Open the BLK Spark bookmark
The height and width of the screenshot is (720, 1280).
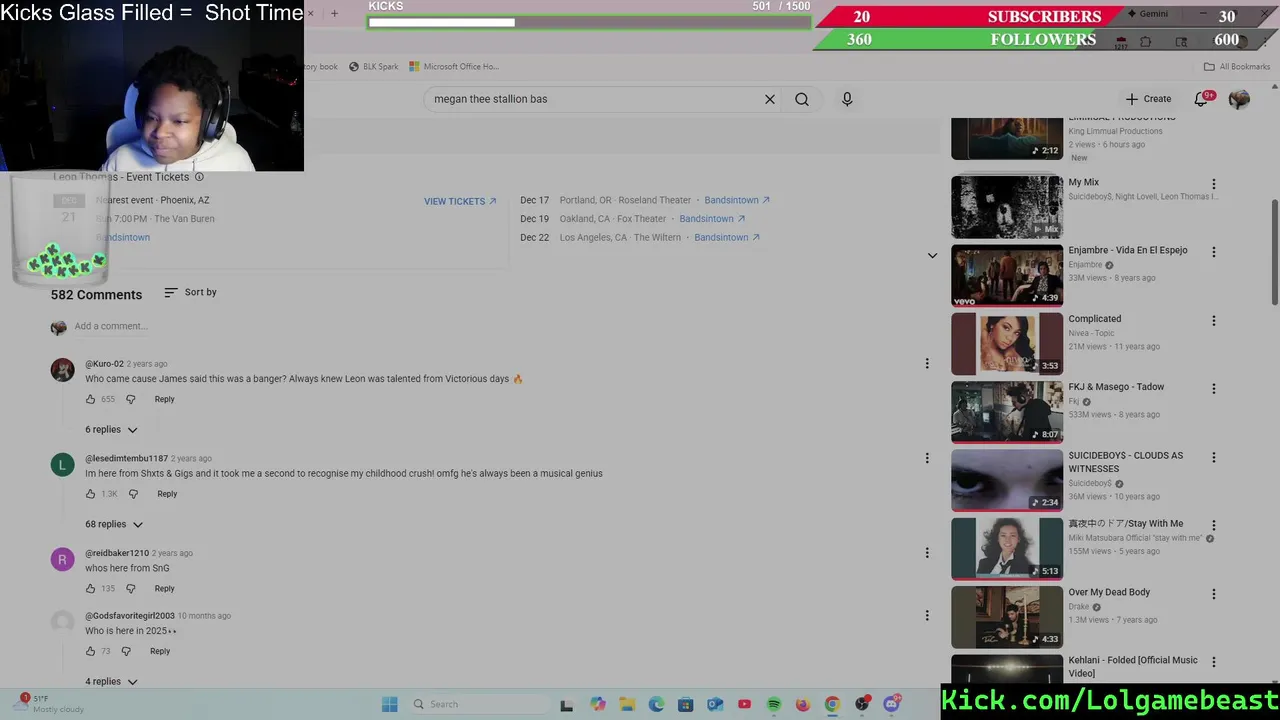coord(374,67)
